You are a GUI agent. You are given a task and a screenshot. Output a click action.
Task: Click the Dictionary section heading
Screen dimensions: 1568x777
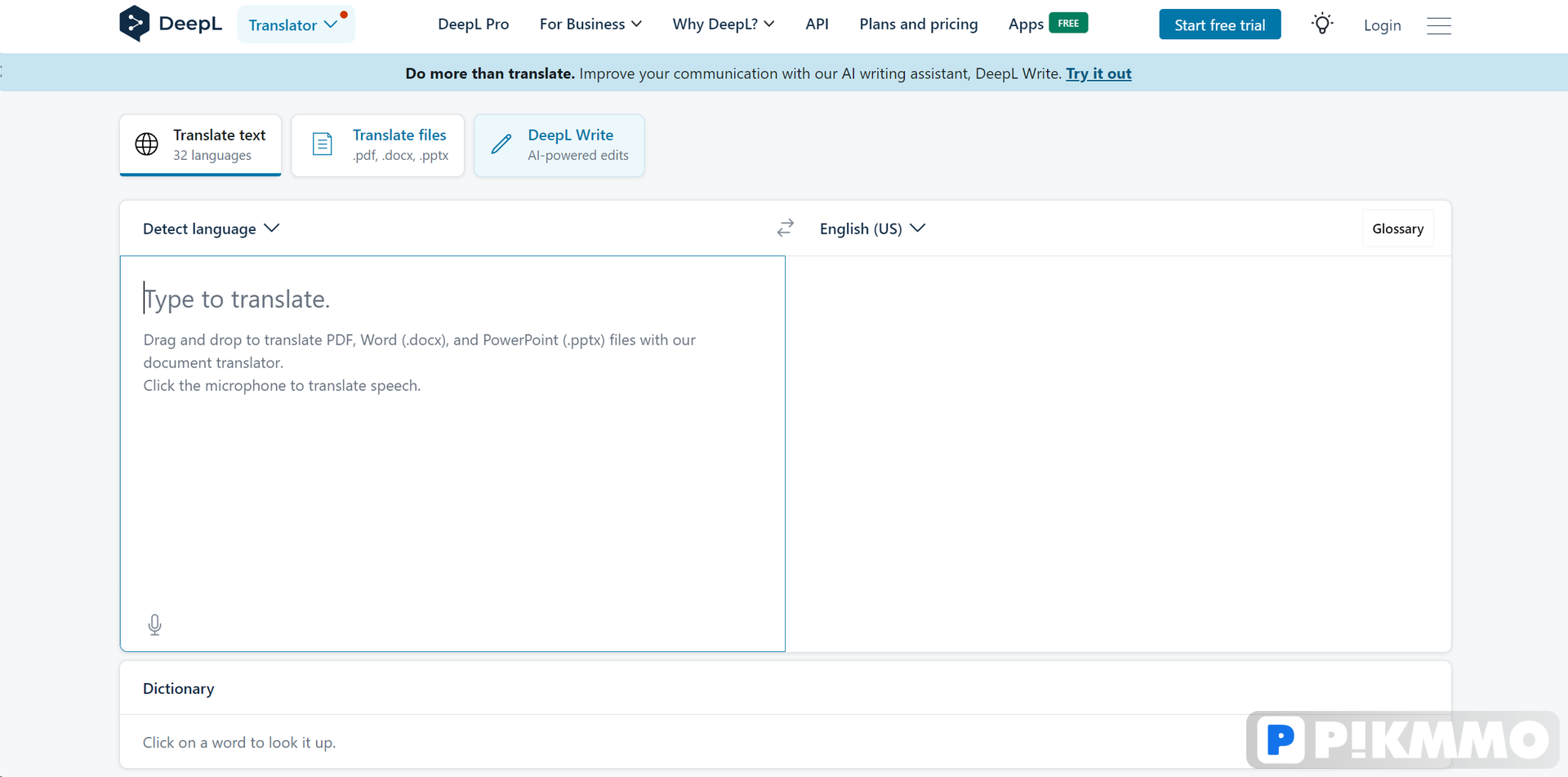click(178, 688)
